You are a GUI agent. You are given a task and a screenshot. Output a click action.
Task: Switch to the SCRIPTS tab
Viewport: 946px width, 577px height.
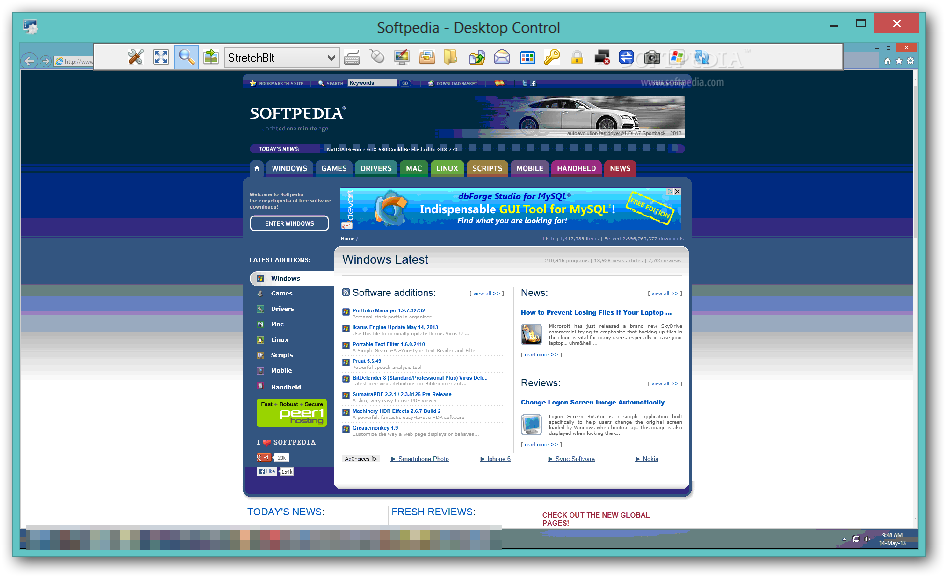[487, 168]
